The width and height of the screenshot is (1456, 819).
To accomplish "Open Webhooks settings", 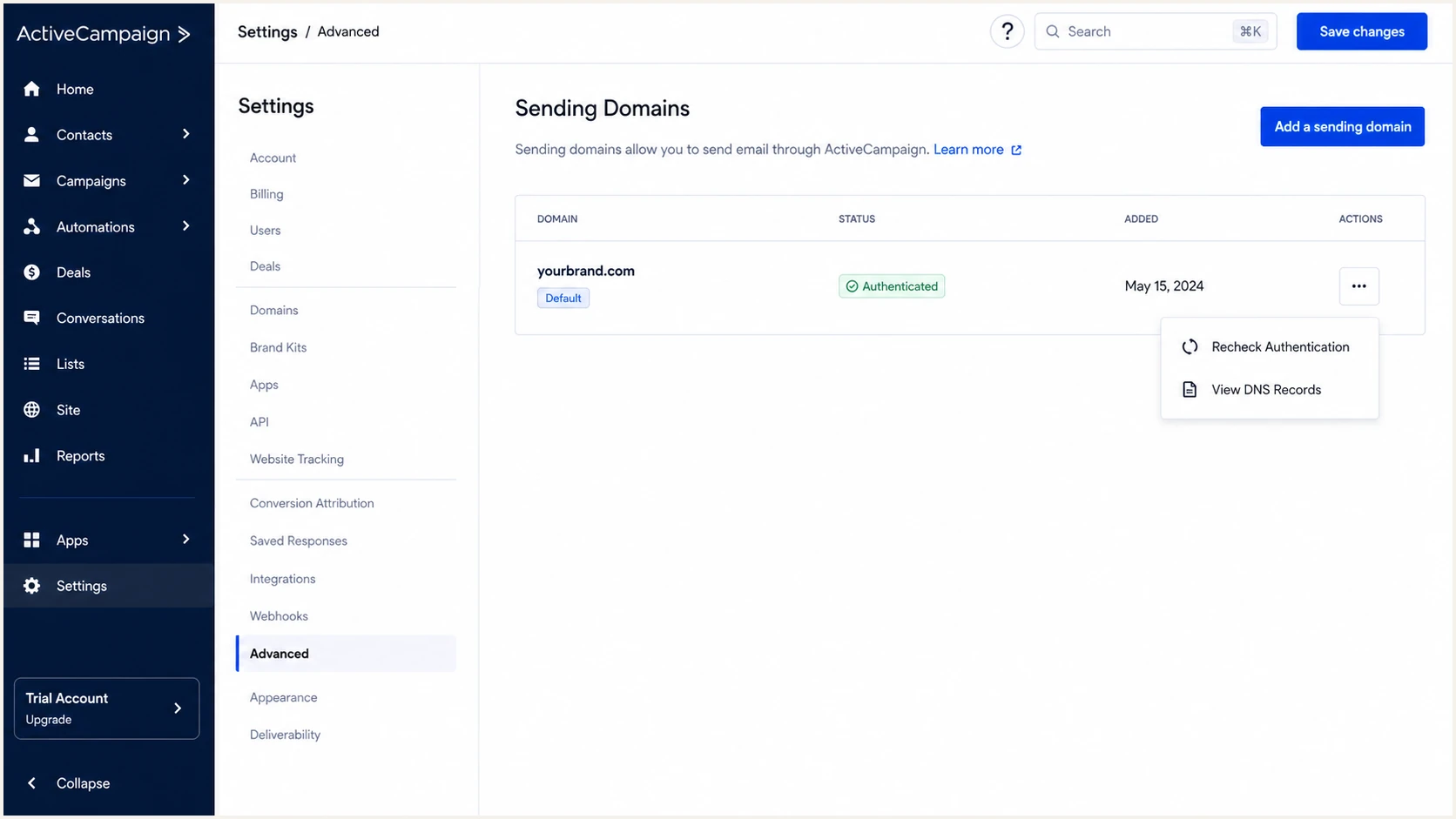I will click(279, 616).
